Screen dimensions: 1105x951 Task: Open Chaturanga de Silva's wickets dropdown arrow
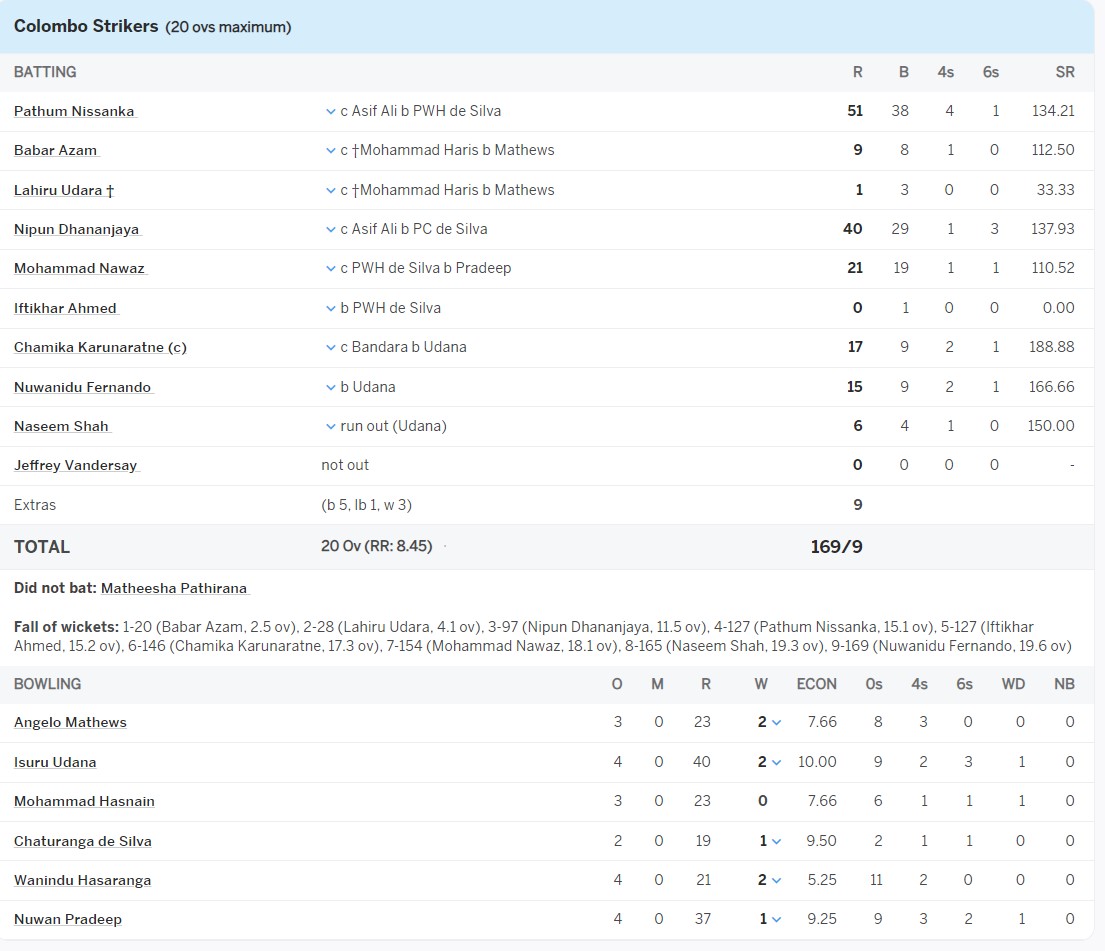[x=776, y=842]
